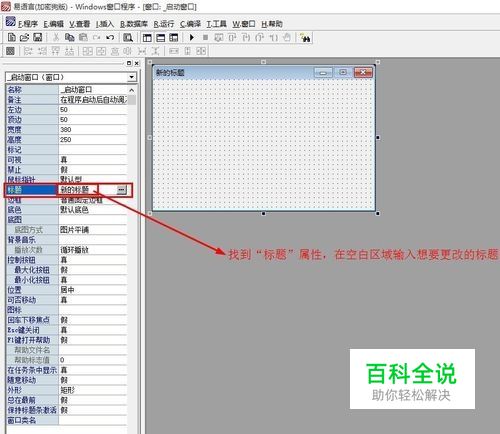Viewport: 500px width, 434px height.
Task: Open the V.查看 menu
Action: [x=80, y=24]
